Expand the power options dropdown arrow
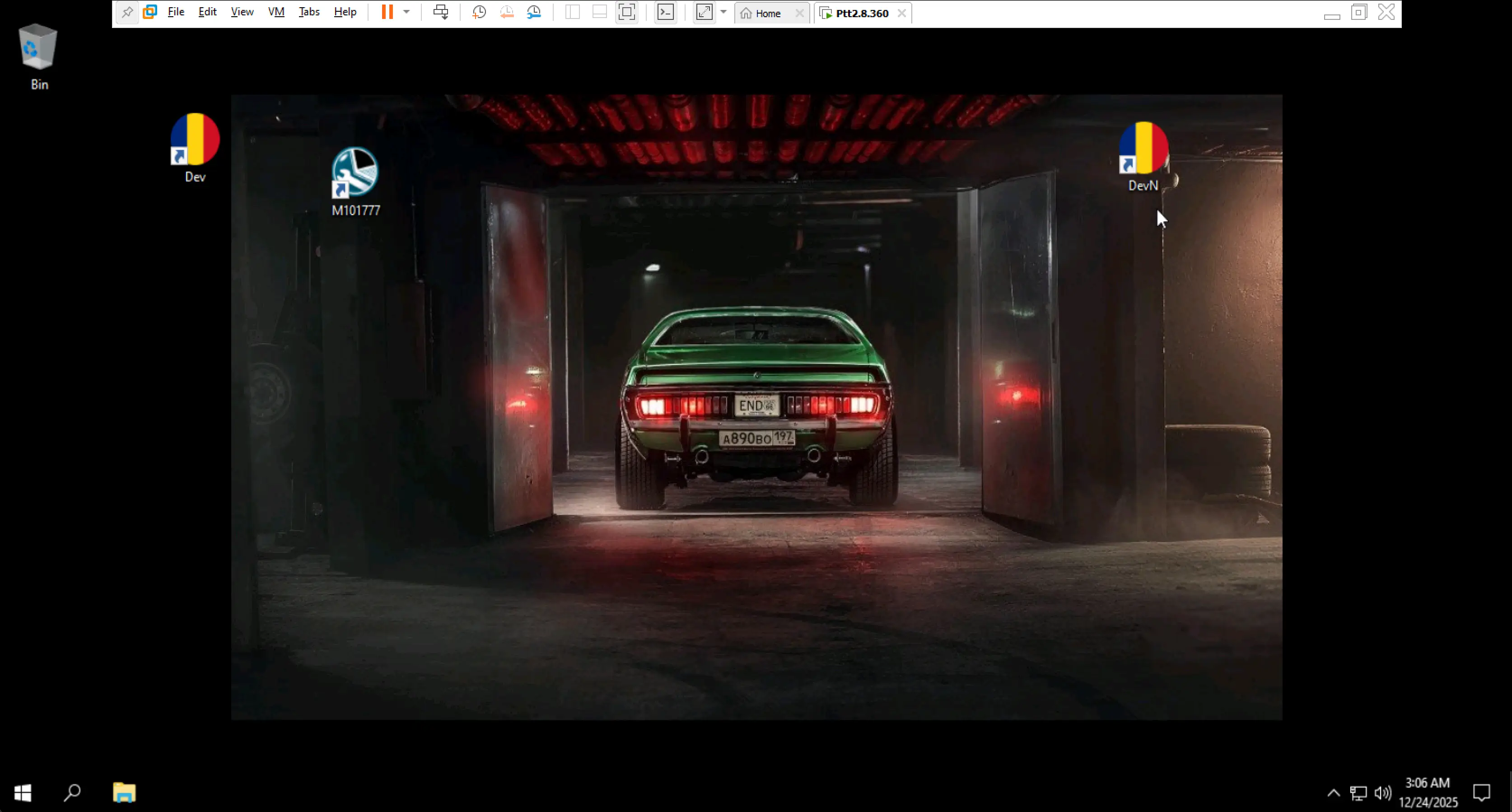Image resolution: width=1512 pixels, height=812 pixels. point(406,12)
